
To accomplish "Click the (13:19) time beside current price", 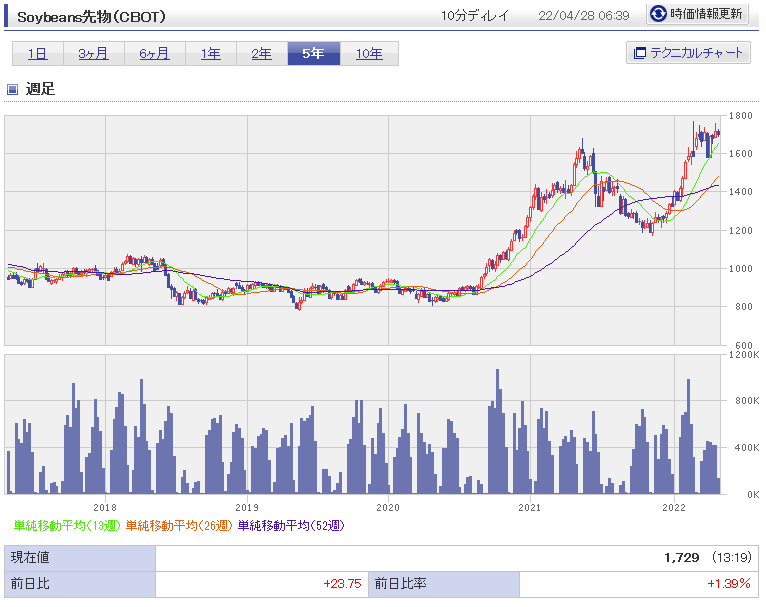I will (x=731, y=558).
